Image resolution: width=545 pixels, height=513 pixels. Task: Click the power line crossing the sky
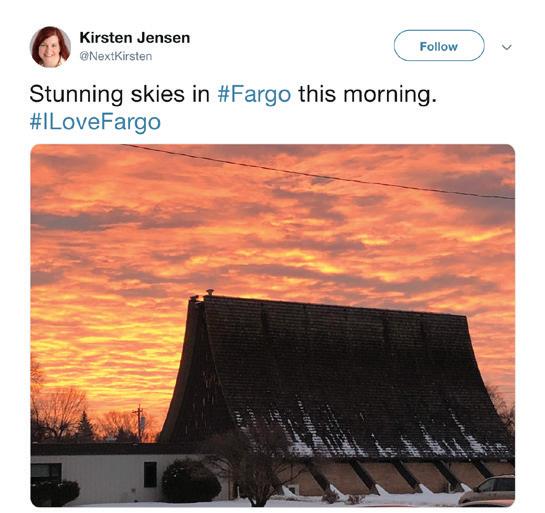click(318, 172)
